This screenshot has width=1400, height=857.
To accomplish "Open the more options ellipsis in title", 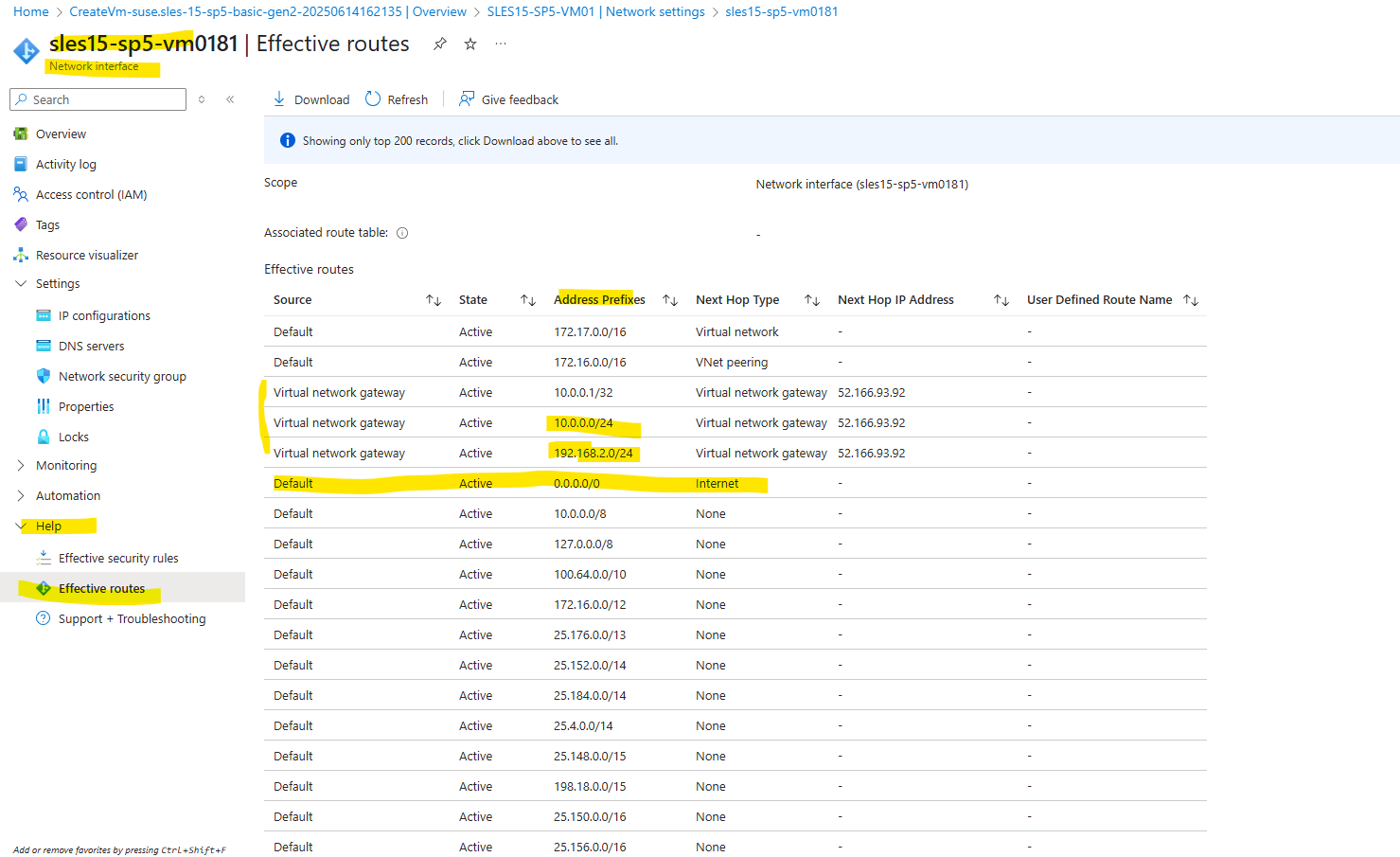I will pyautogui.click(x=501, y=44).
